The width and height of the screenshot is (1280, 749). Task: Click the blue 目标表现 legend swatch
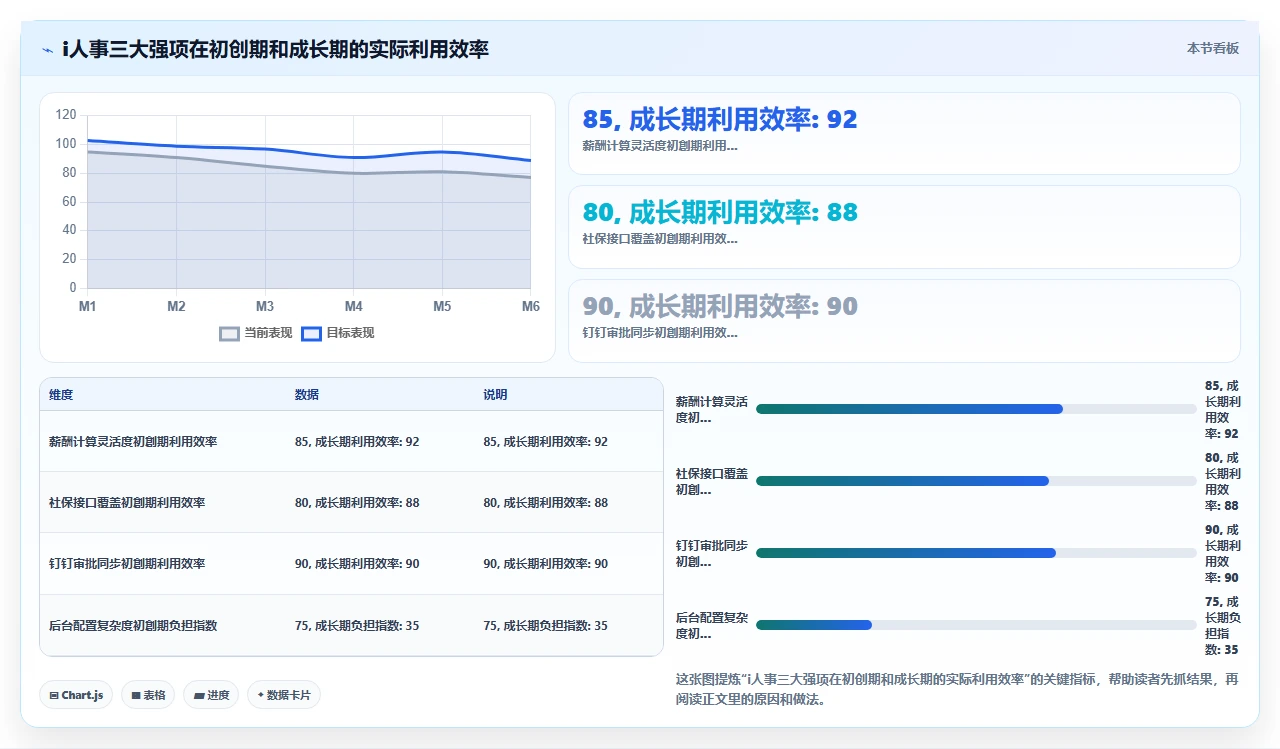(311, 334)
